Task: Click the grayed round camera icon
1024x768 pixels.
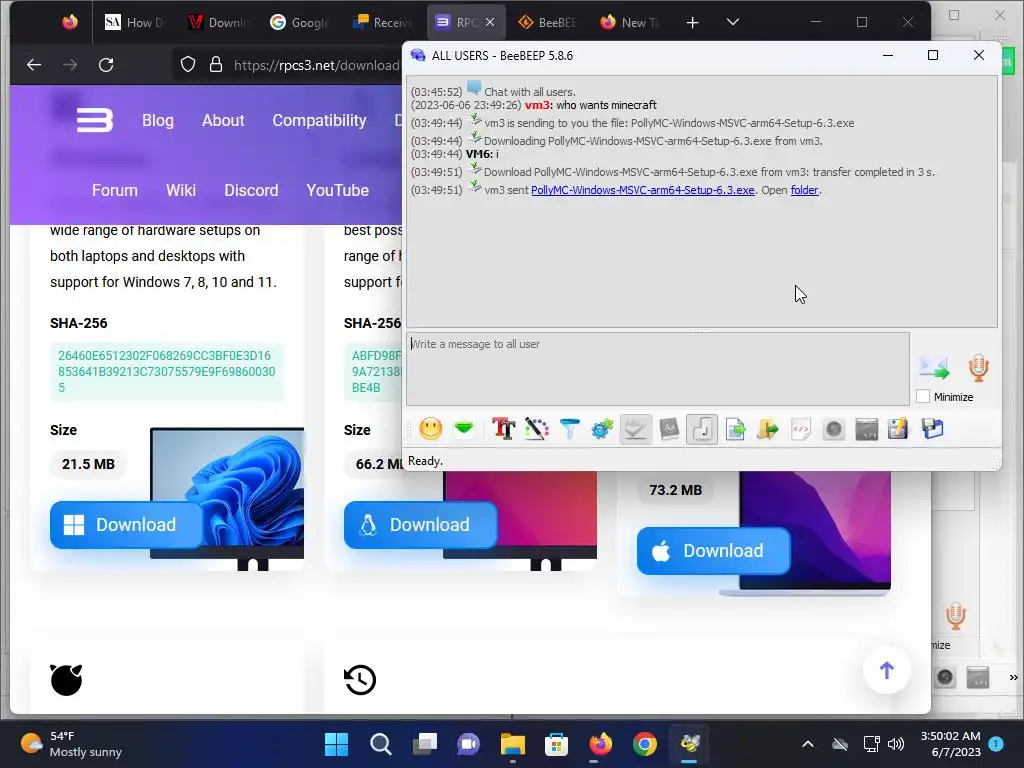Action: coord(833,429)
